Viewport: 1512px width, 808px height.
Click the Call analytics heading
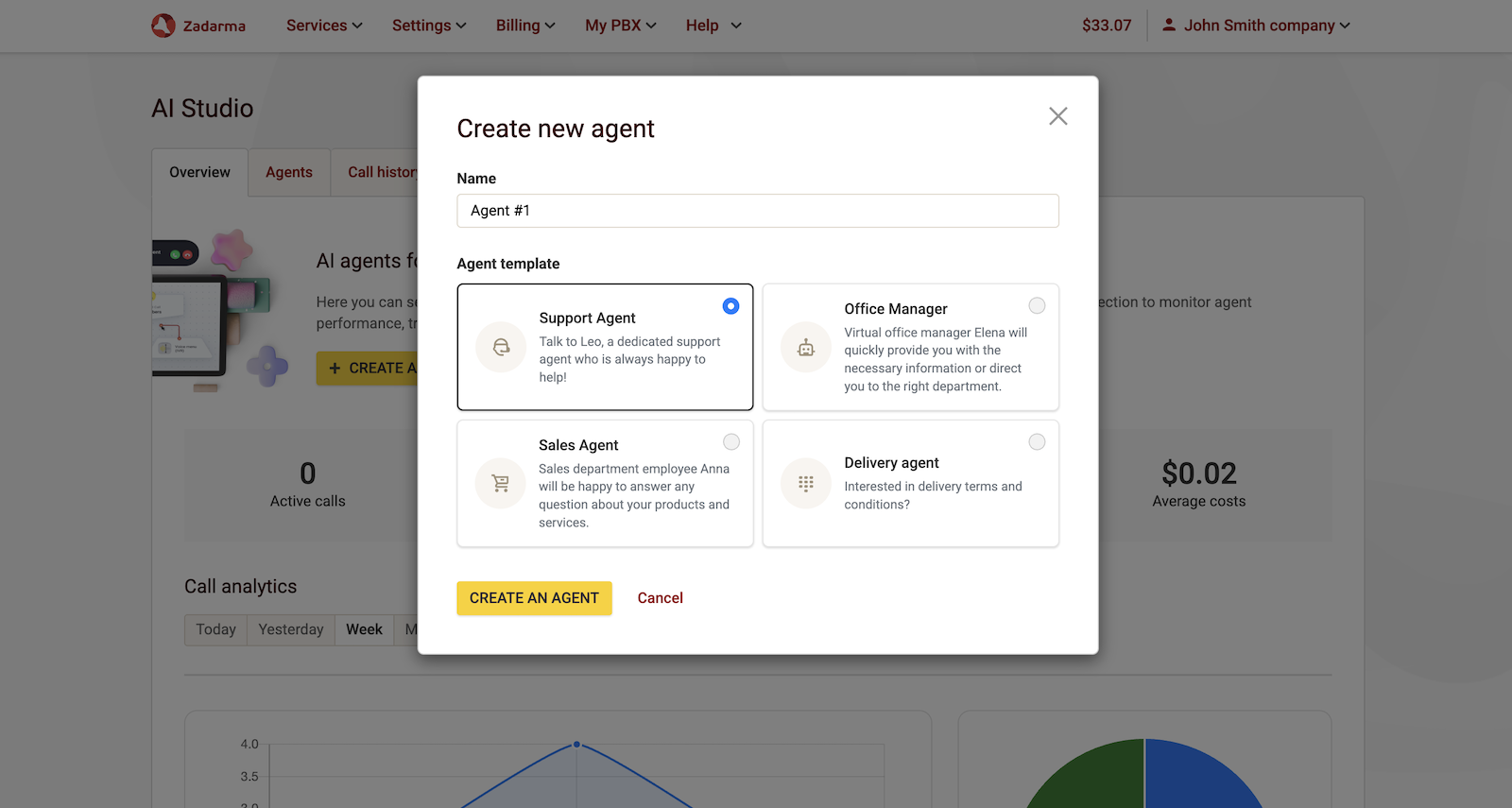click(241, 587)
